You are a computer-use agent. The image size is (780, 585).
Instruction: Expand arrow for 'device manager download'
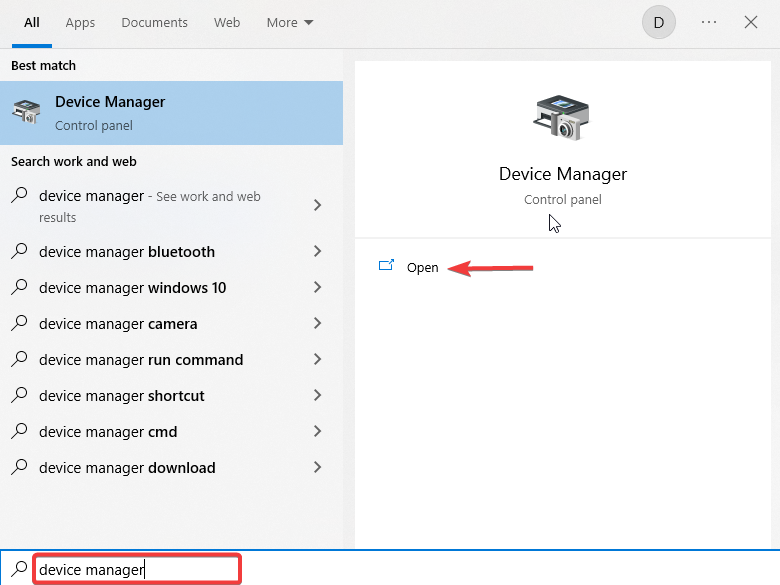[317, 467]
